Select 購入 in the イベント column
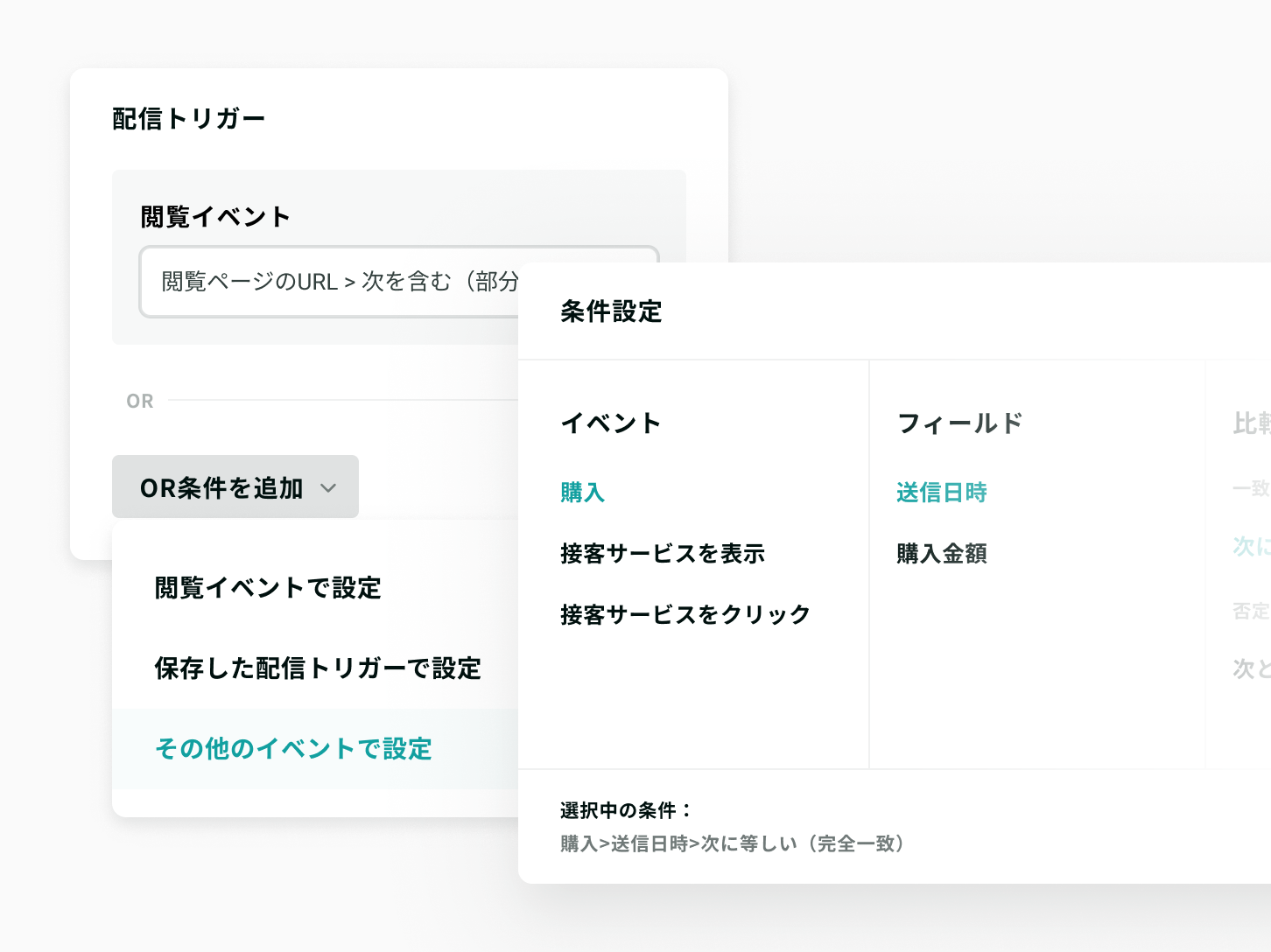 pos(583,493)
